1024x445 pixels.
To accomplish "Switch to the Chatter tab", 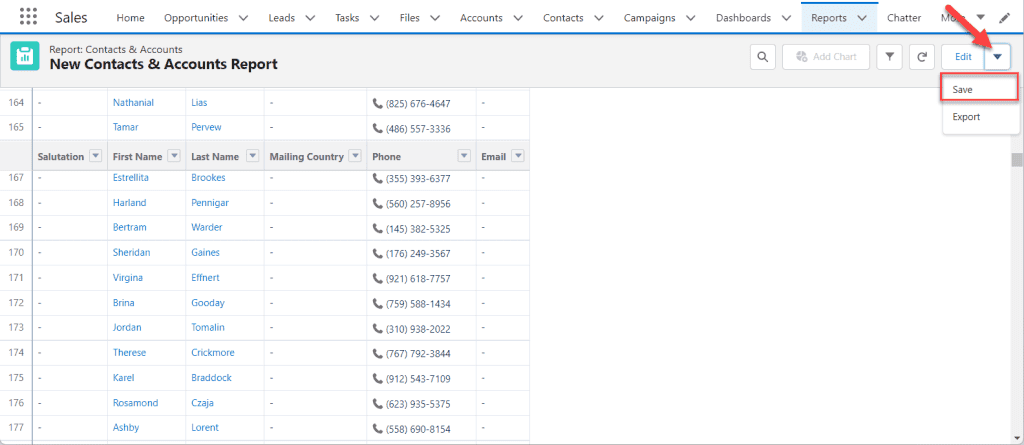I will [x=904, y=18].
